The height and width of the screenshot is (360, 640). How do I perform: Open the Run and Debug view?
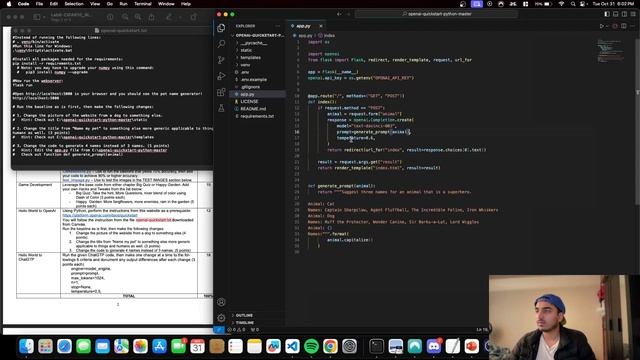[221, 76]
